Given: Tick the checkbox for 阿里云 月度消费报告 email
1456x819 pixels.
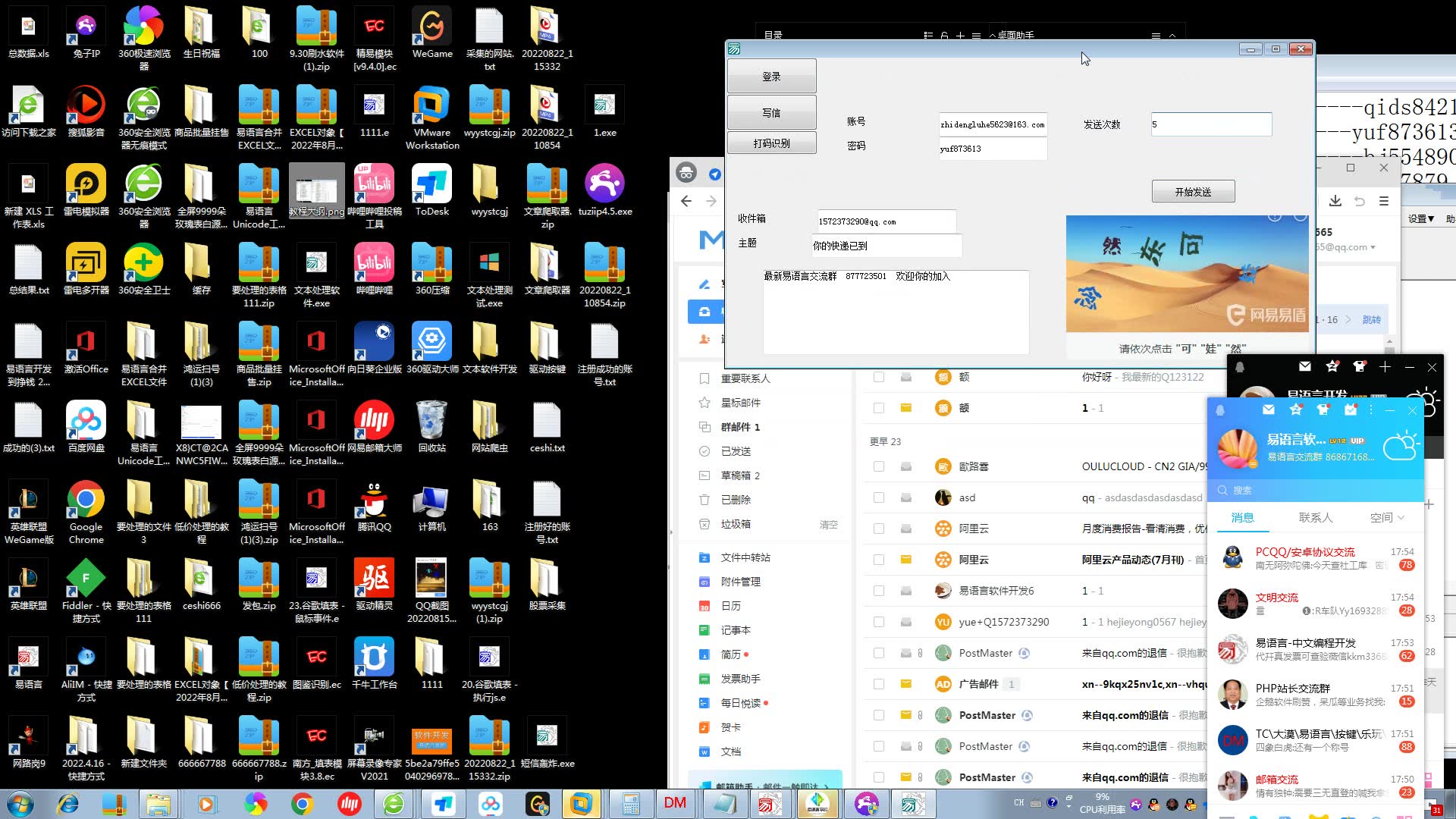Looking at the screenshot, I should [879, 529].
